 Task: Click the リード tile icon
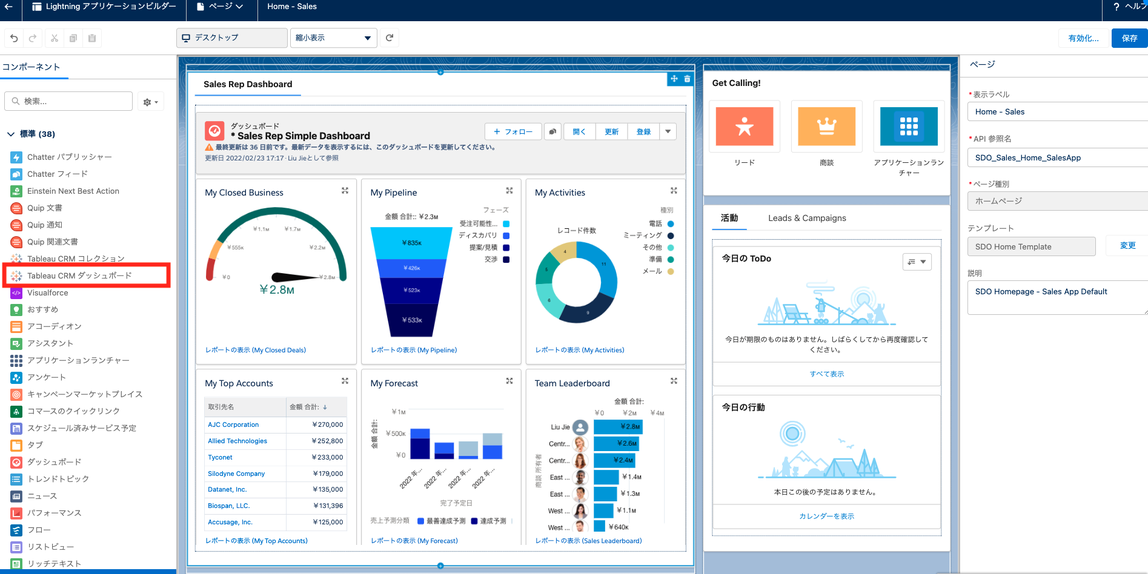[x=745, y=126]
